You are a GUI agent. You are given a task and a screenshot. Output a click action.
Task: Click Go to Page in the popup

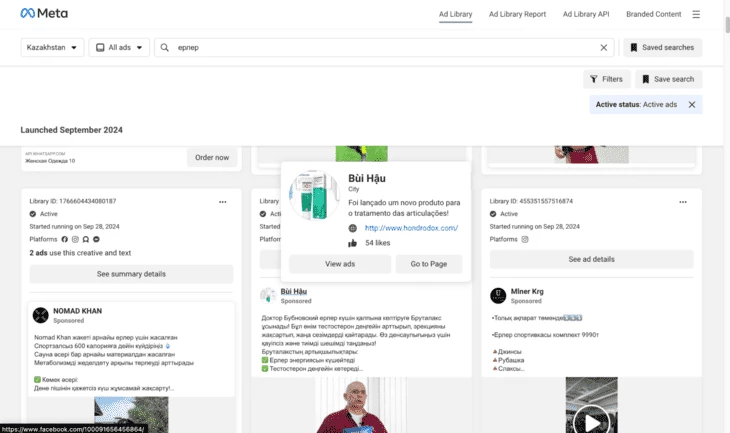point(429,264)
